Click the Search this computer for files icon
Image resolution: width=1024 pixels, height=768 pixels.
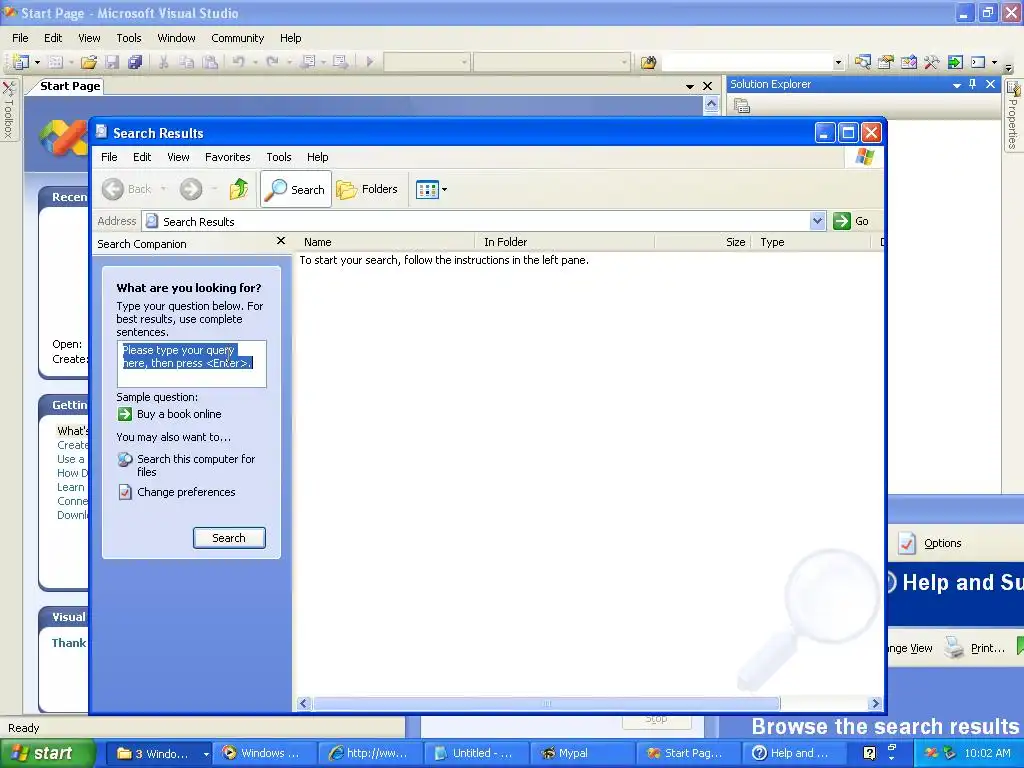point(125,459)
